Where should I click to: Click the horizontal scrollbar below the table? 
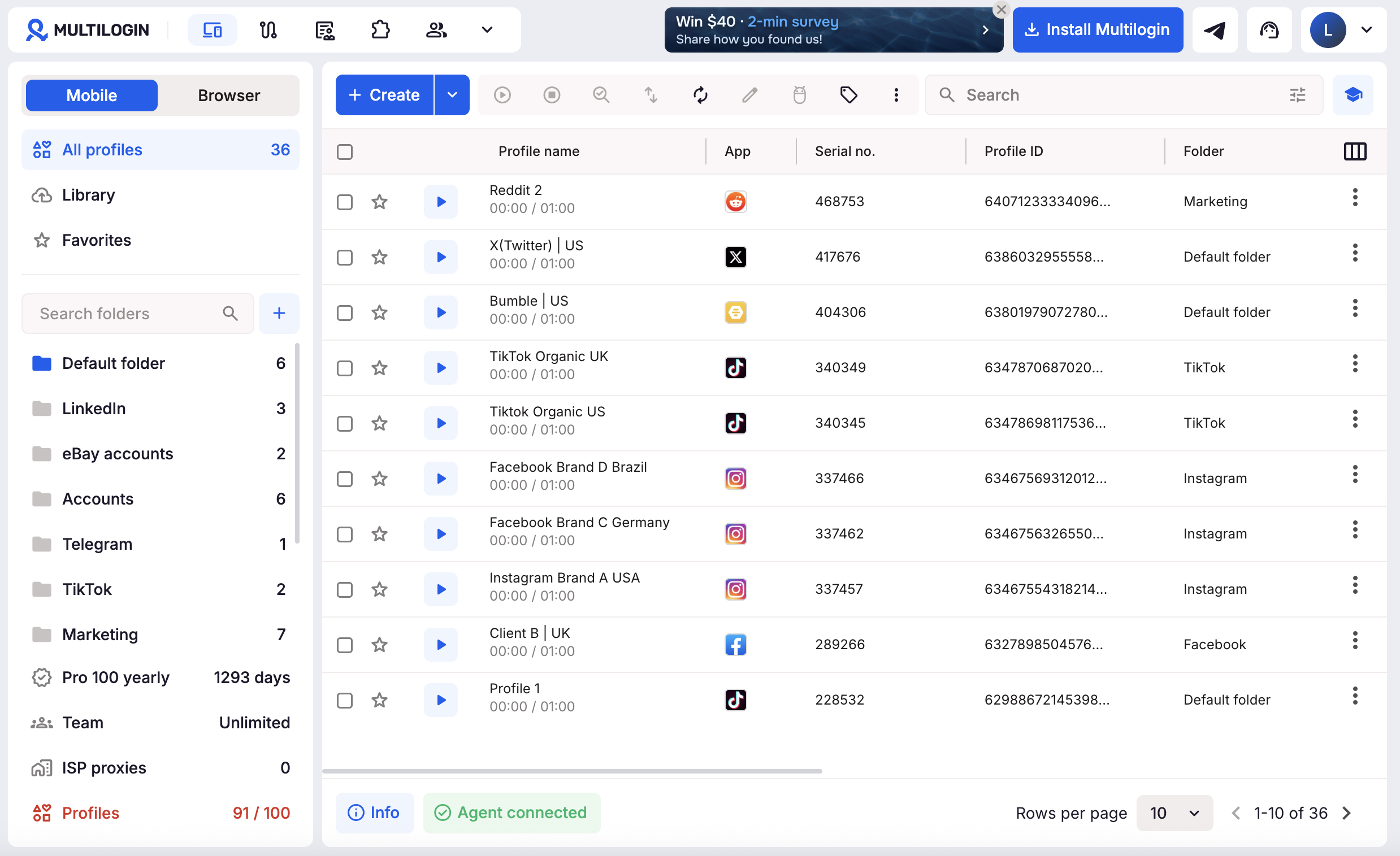pos(571,771)
